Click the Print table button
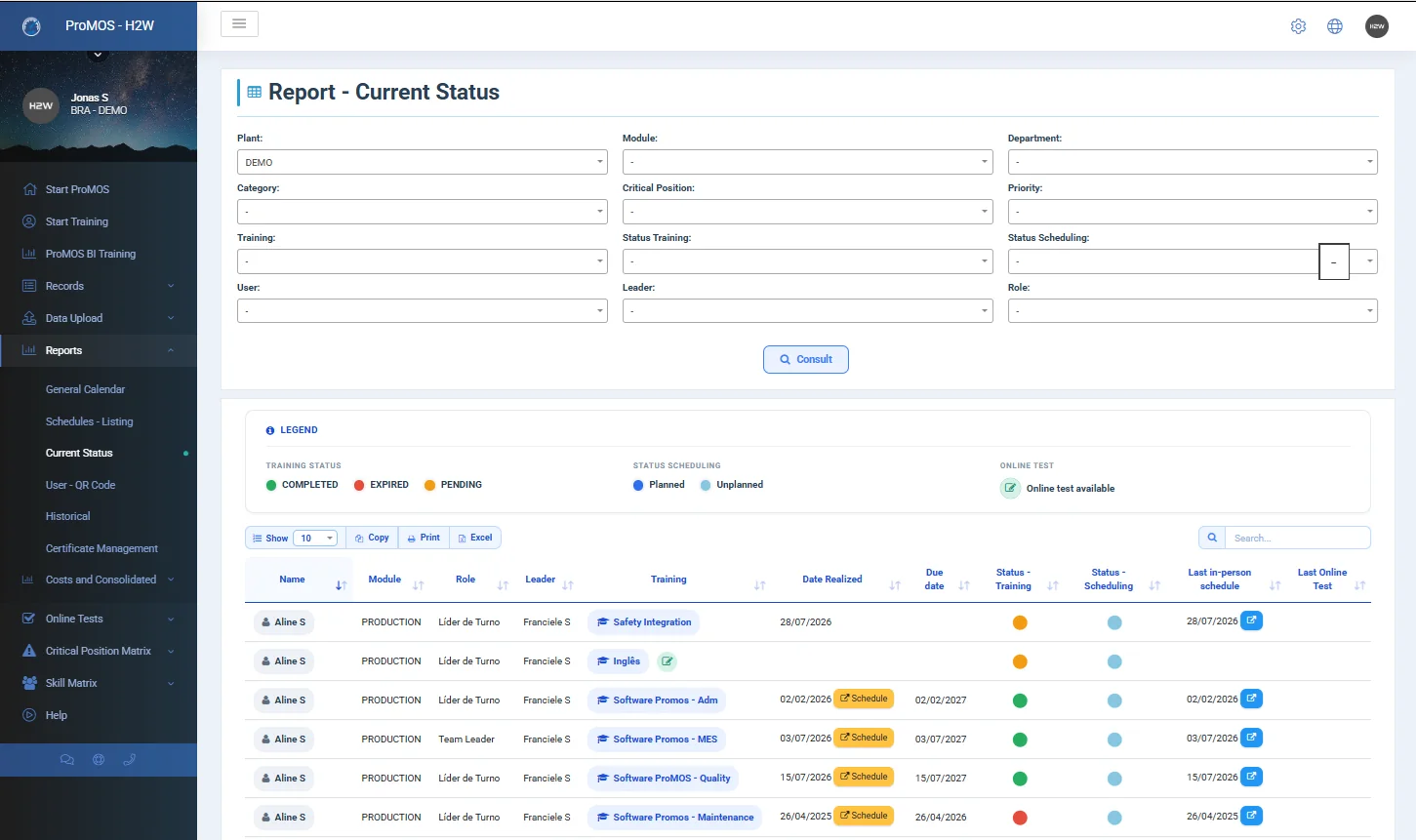The height and width of the screenshot is (840, 1416). [x=424, y=538]
